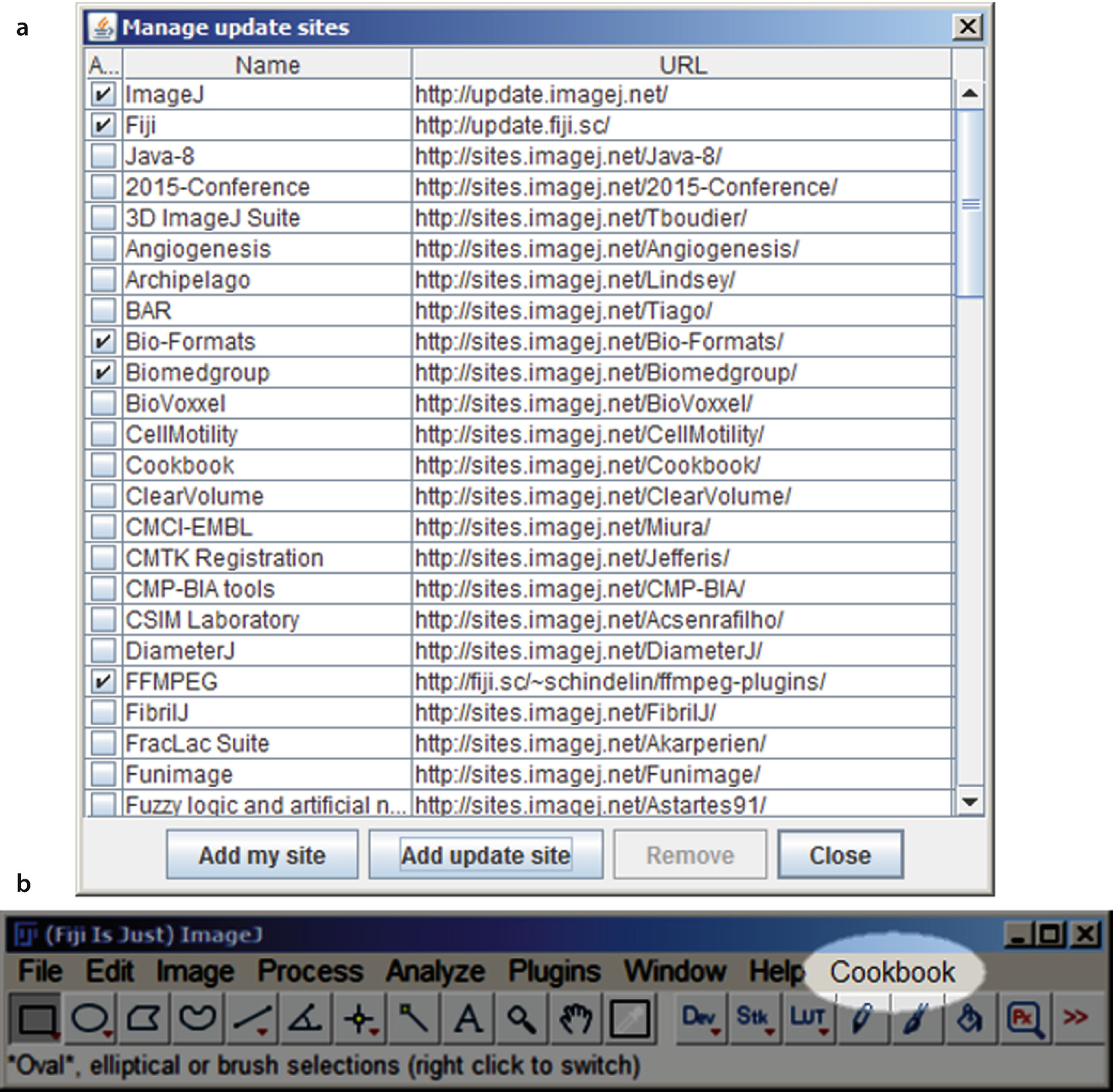Open the Window menu

[x=676, y=971]
